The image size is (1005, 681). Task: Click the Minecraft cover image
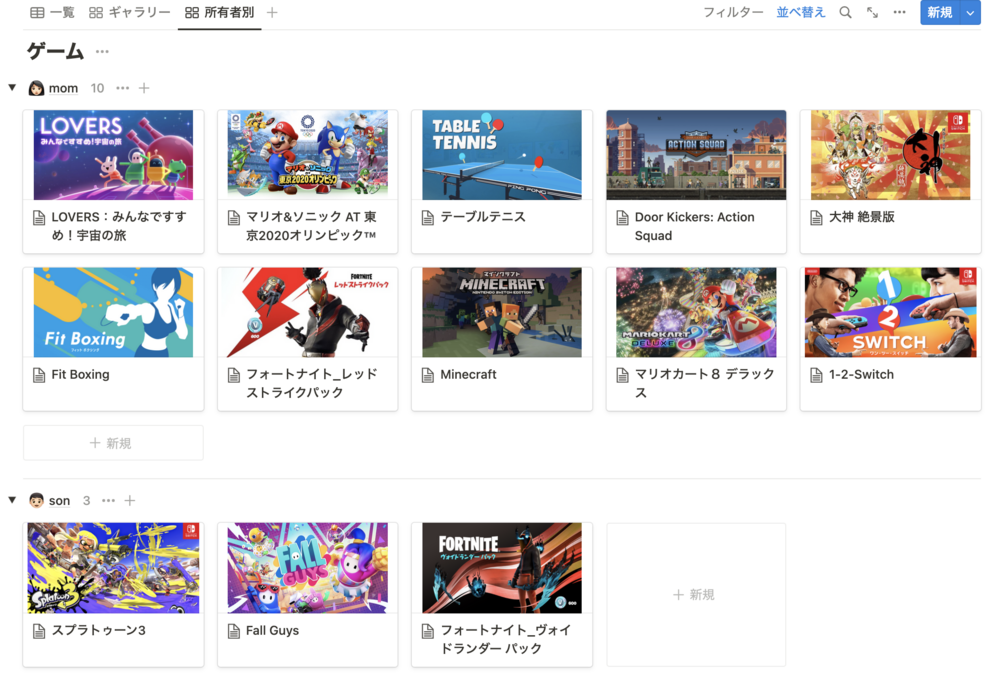tap(502, 312)
